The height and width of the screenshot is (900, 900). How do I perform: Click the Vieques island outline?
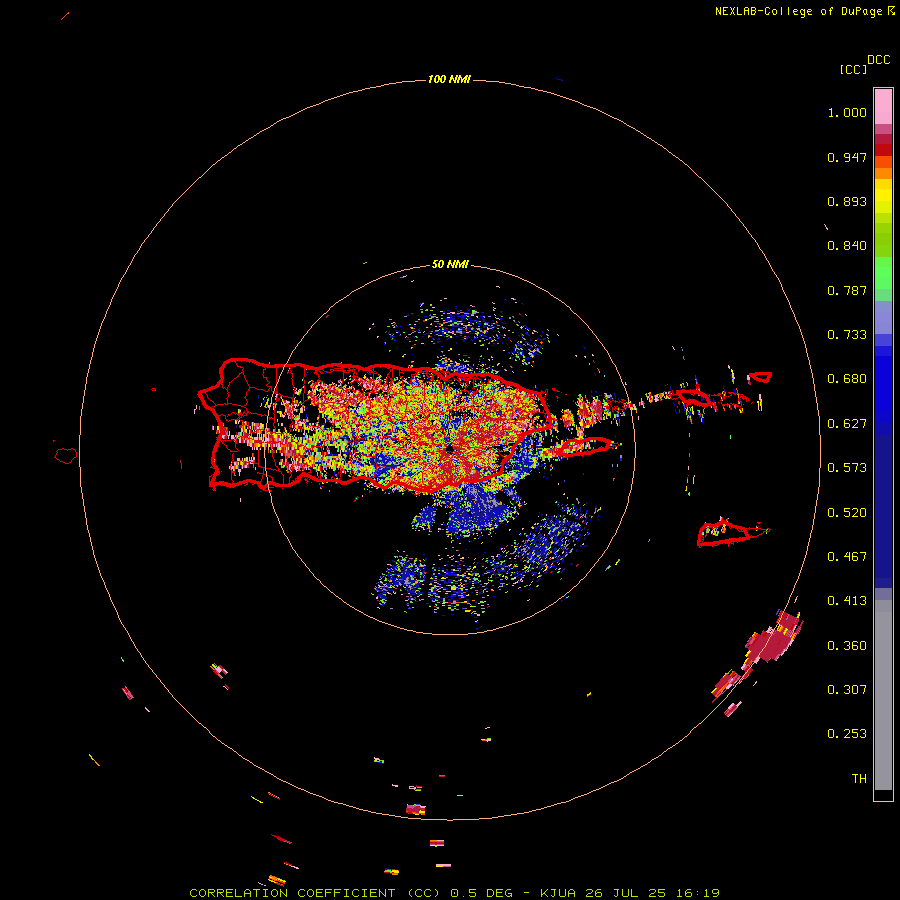click(x=585, y=446)
